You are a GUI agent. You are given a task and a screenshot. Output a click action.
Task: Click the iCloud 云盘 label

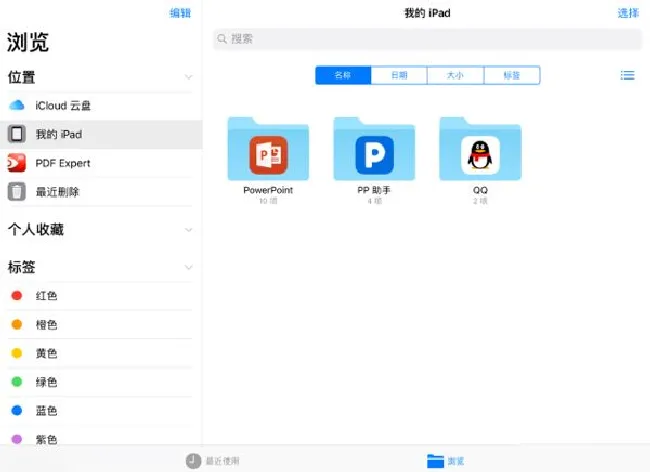pyautogui.click(x=63, y=106)
